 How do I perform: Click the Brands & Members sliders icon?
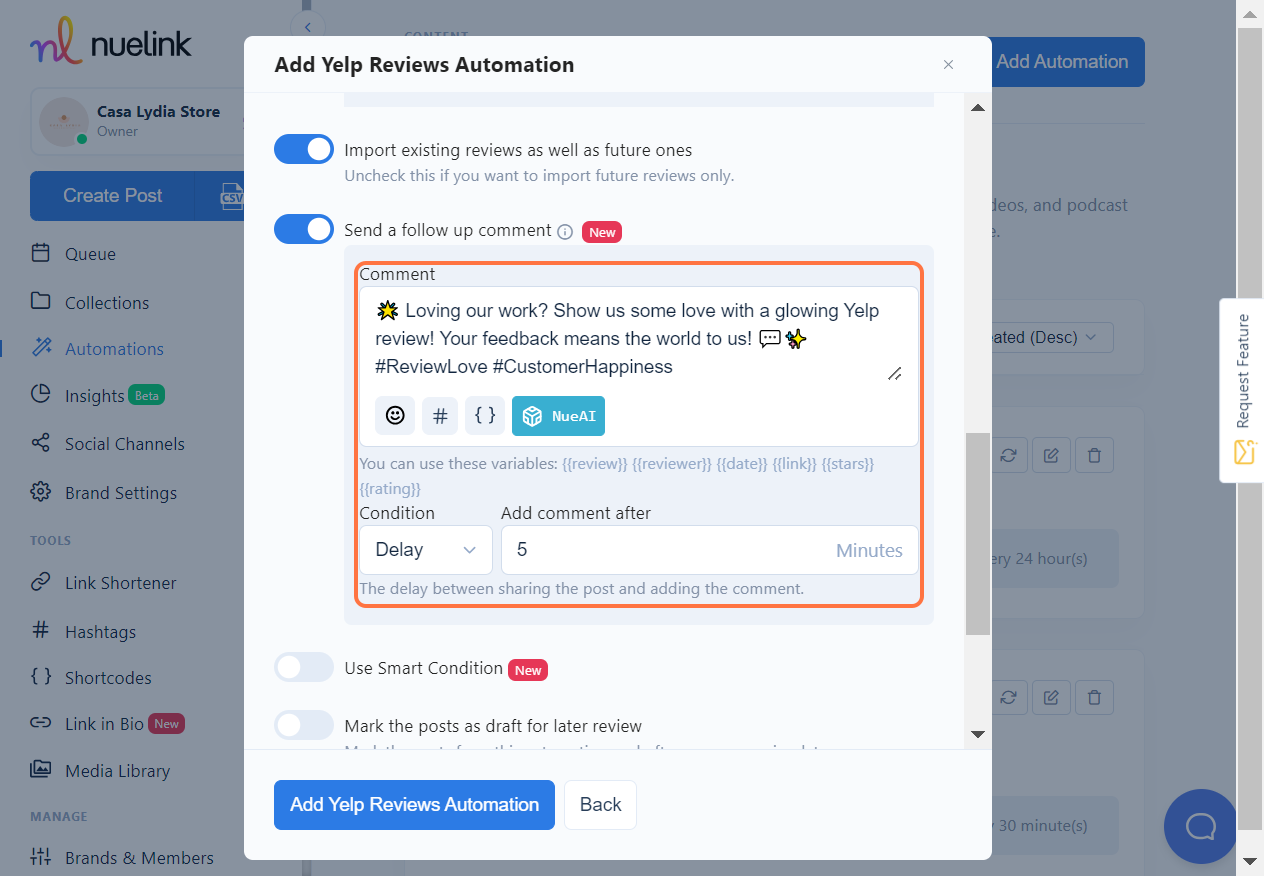(x=41, y=857)
